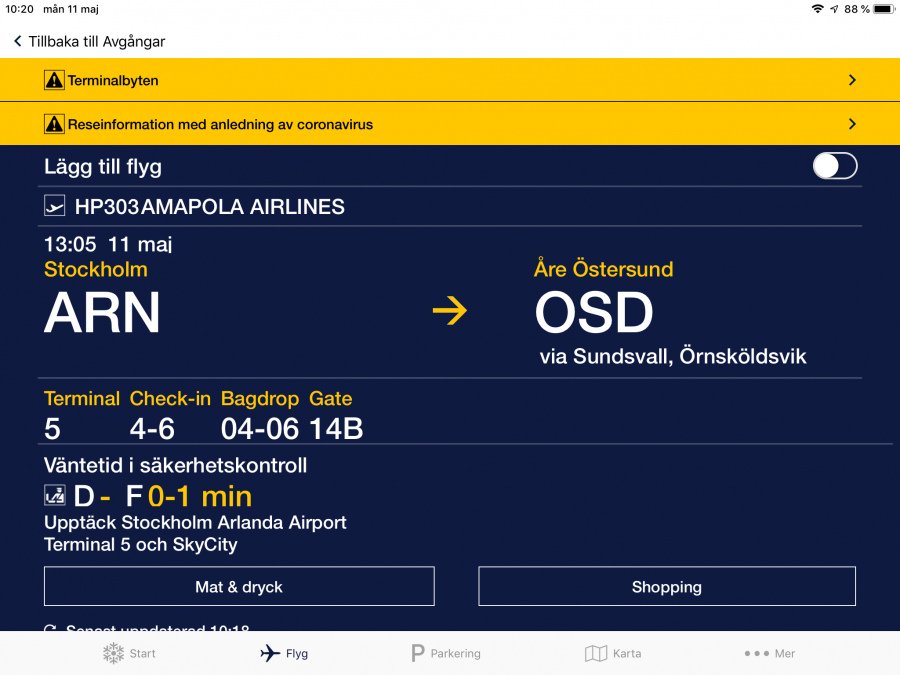Tap the iPad battery indicator
Viewport: 900px width, 675px height.
883,9
